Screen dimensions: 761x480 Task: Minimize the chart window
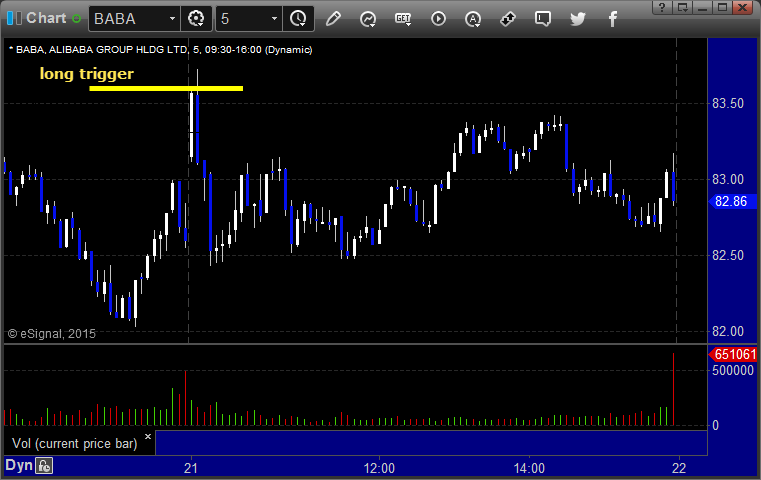tap(702, 7)
